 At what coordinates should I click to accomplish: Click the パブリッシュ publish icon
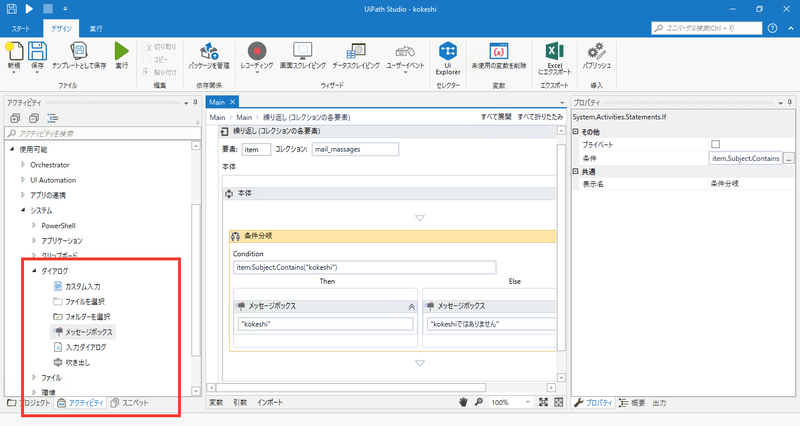(596, 56)
